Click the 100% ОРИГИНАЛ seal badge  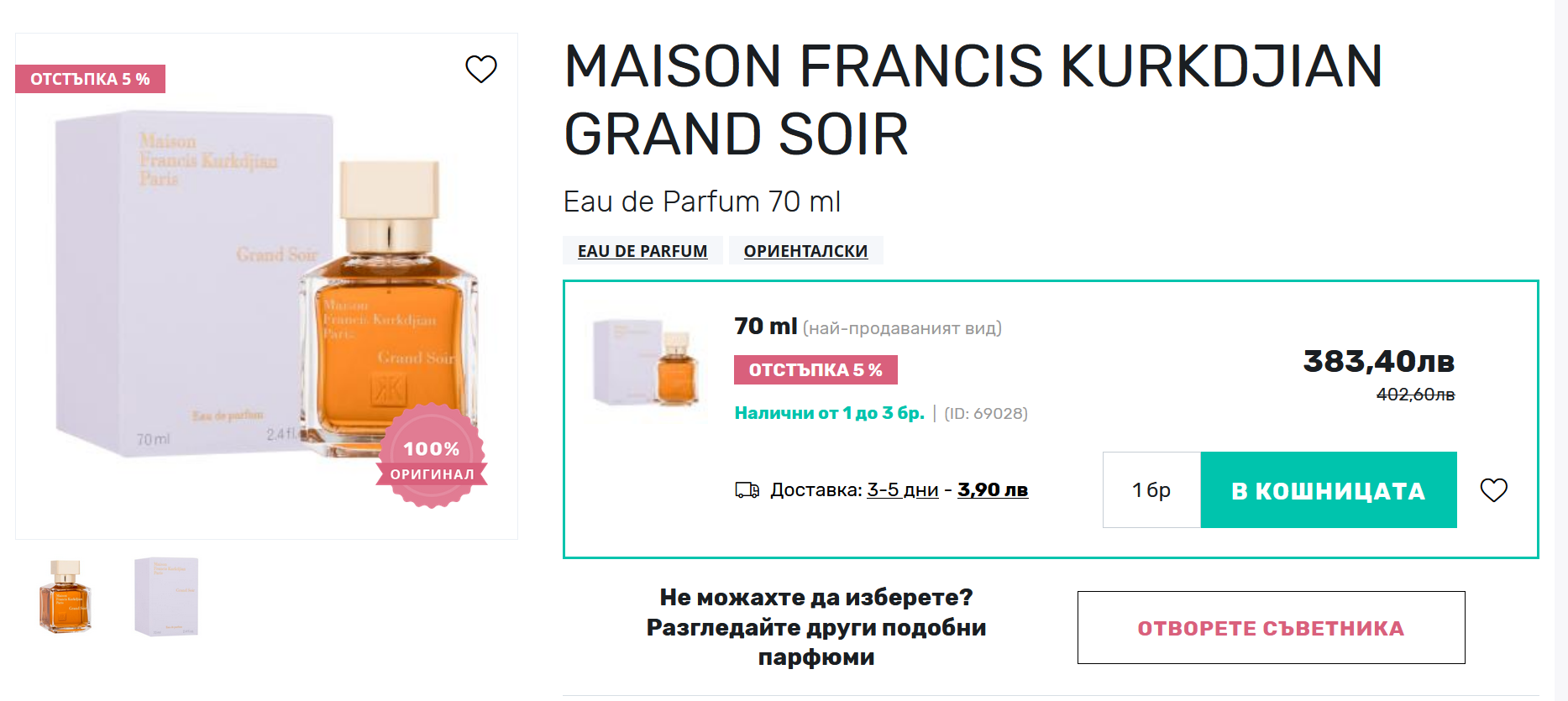click(x=432, y=458)
